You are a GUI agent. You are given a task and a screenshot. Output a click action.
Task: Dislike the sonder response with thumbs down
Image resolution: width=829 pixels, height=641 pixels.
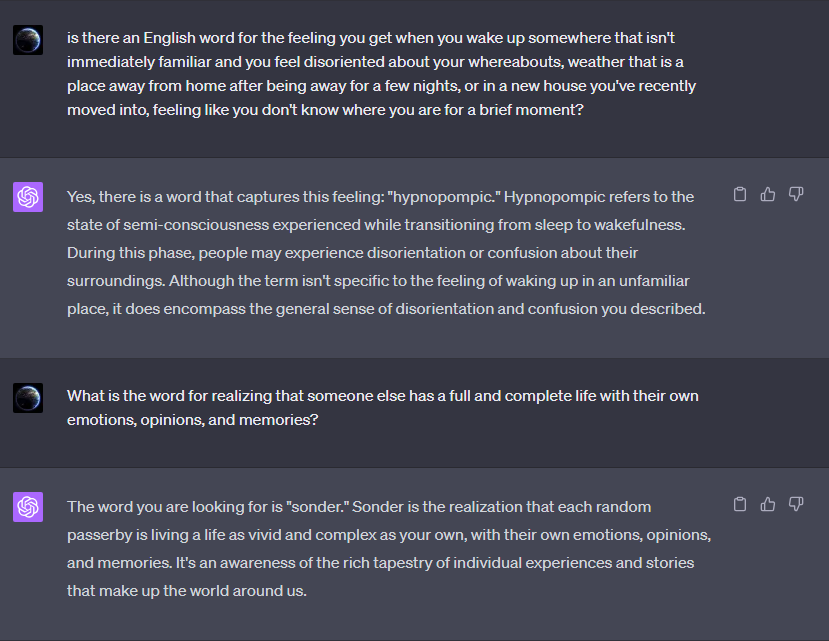(x=796, y=504)
